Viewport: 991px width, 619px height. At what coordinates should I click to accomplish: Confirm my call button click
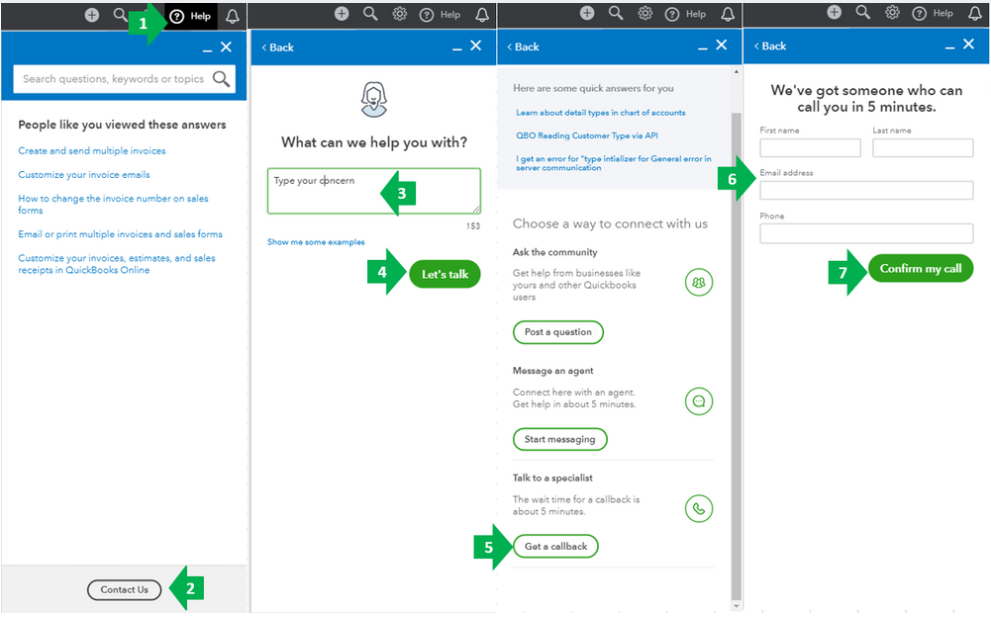921,269
